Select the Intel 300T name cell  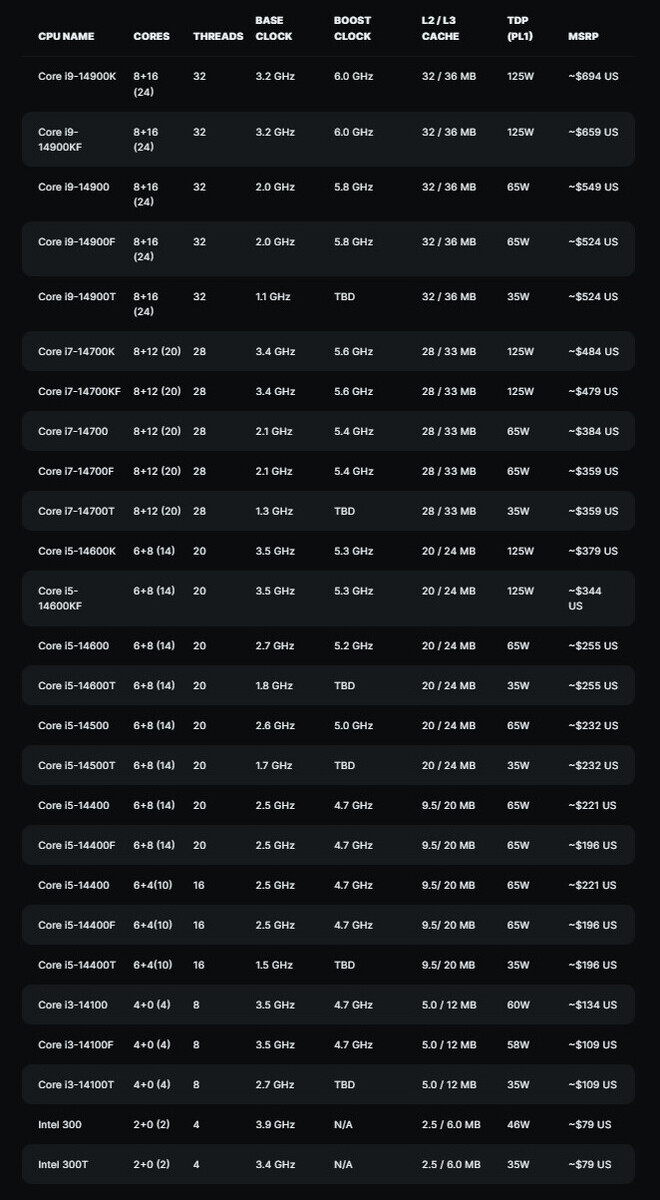pyautogui.click(x=63, y=1165)
